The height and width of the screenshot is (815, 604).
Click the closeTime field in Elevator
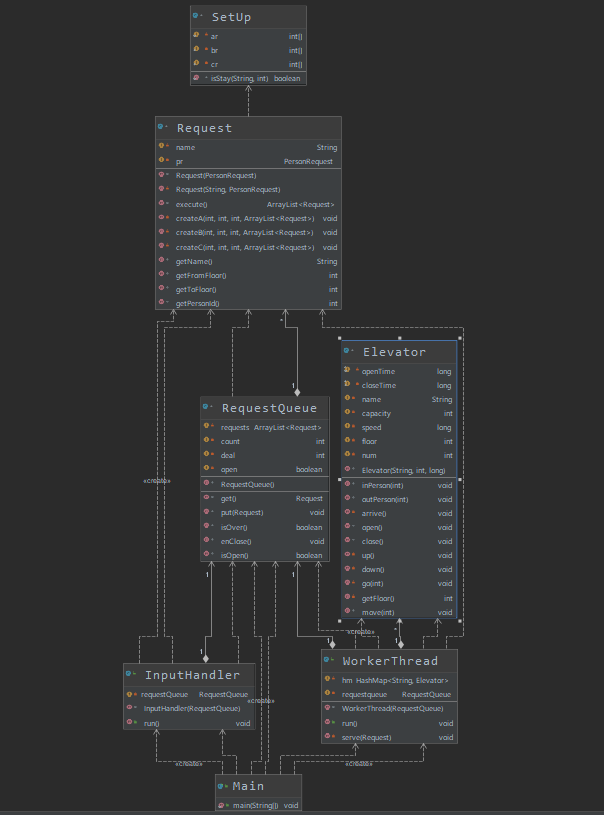tap(399, 386)
